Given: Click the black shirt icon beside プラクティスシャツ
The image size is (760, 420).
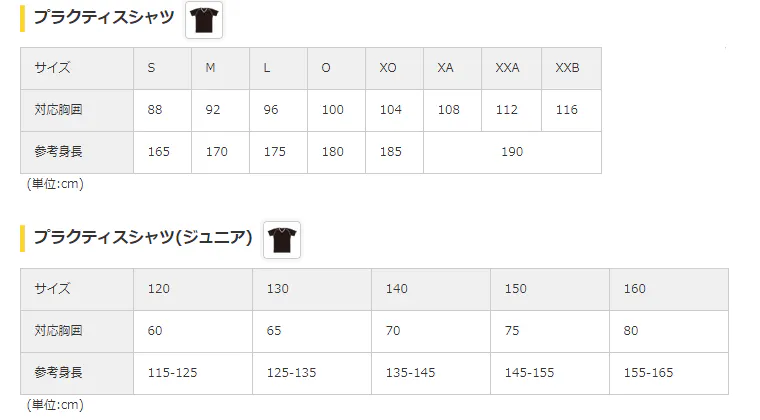Looking at the screenshot, I should click(x=204, y=19).
